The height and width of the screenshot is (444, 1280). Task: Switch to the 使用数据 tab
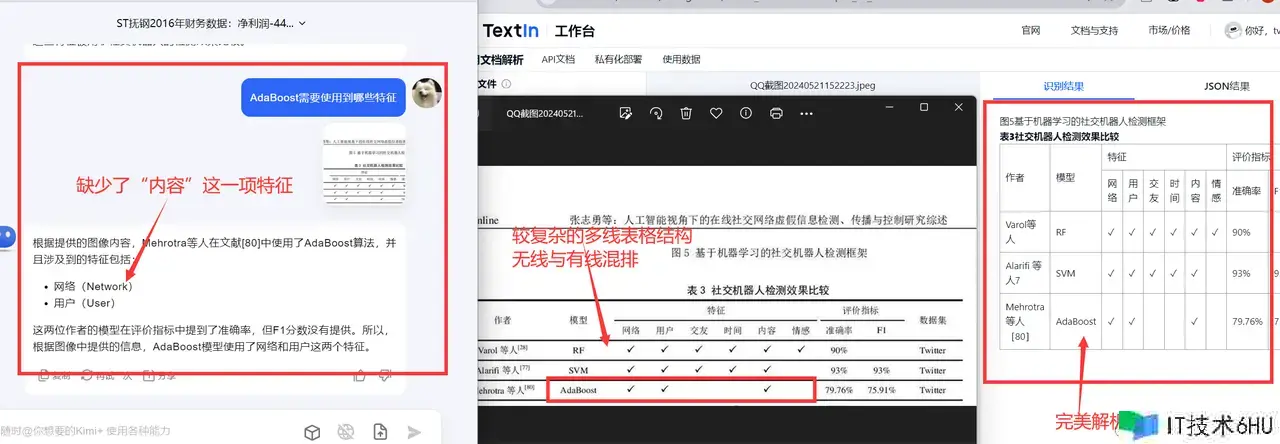681,59
